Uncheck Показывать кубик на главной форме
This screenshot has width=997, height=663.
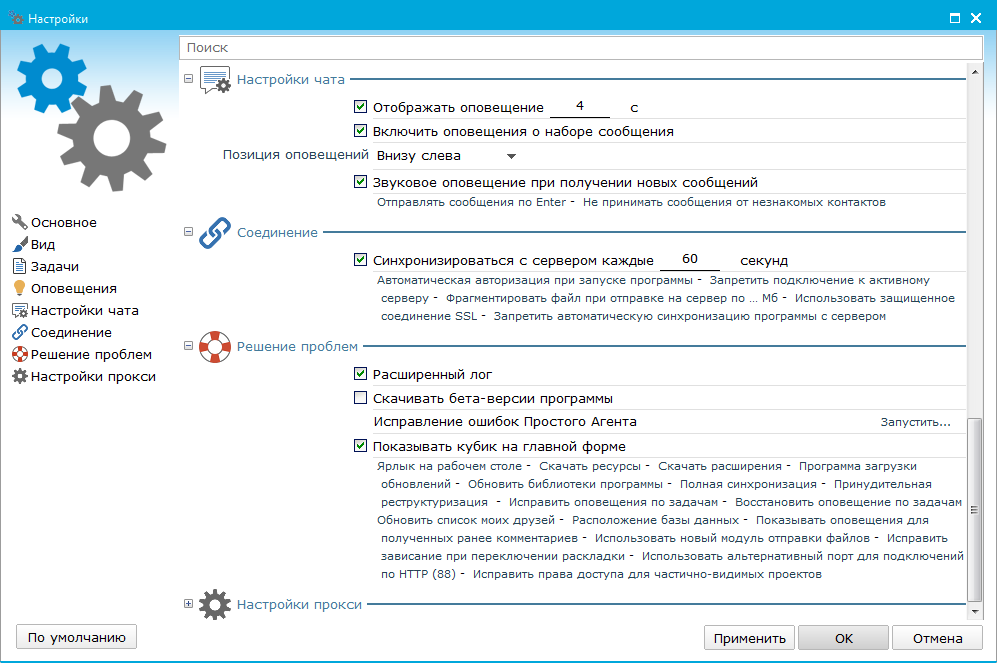361,446
